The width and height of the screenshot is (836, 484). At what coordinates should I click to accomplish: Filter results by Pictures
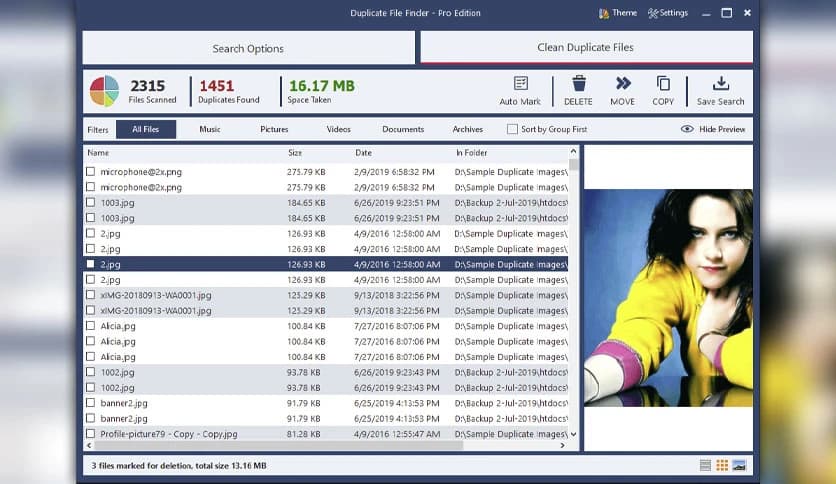[x=274, y=129]
